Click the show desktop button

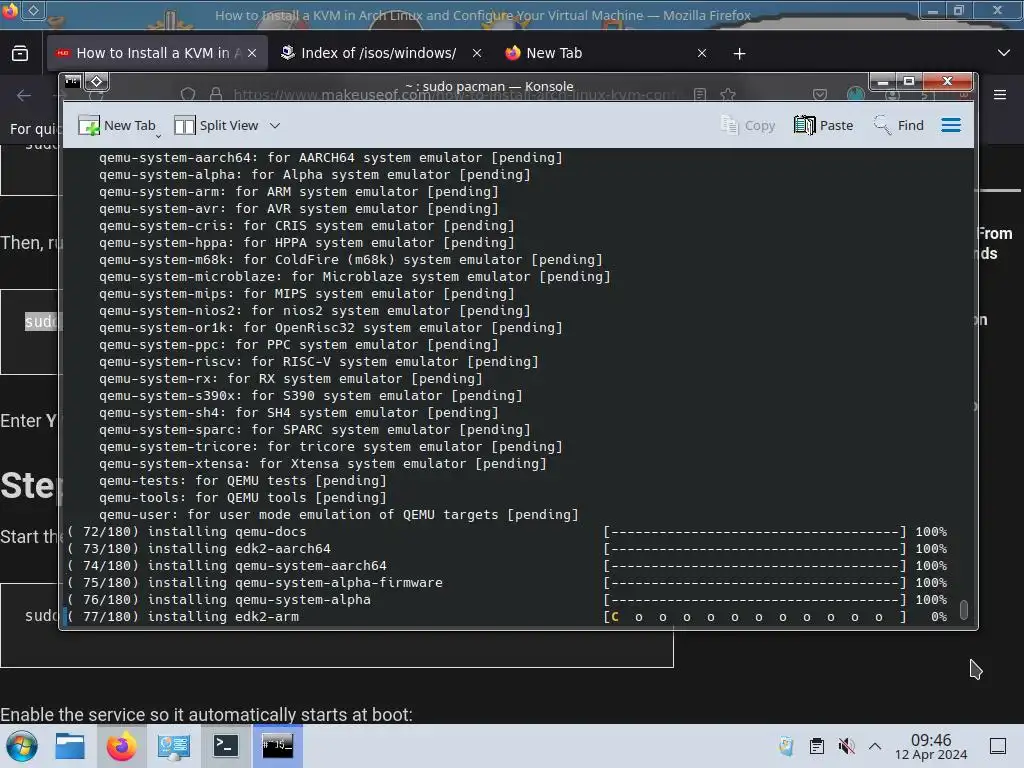[998, 746]
